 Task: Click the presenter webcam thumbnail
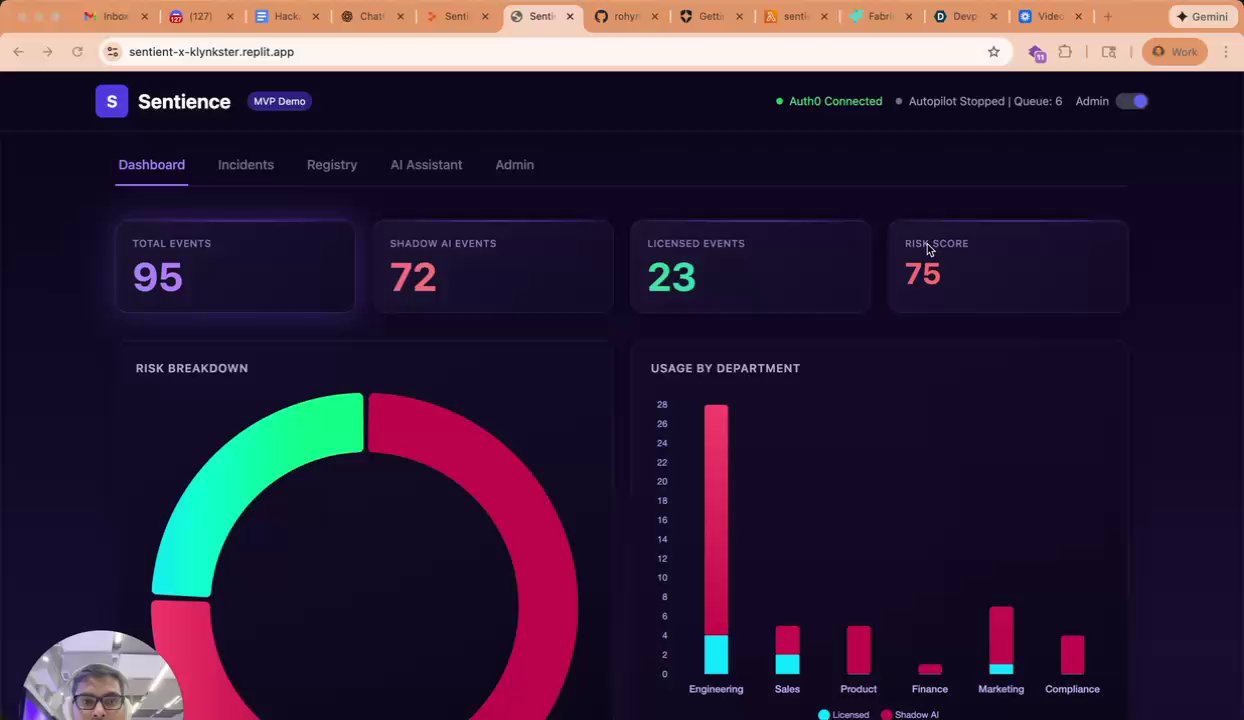pos(103,675)
